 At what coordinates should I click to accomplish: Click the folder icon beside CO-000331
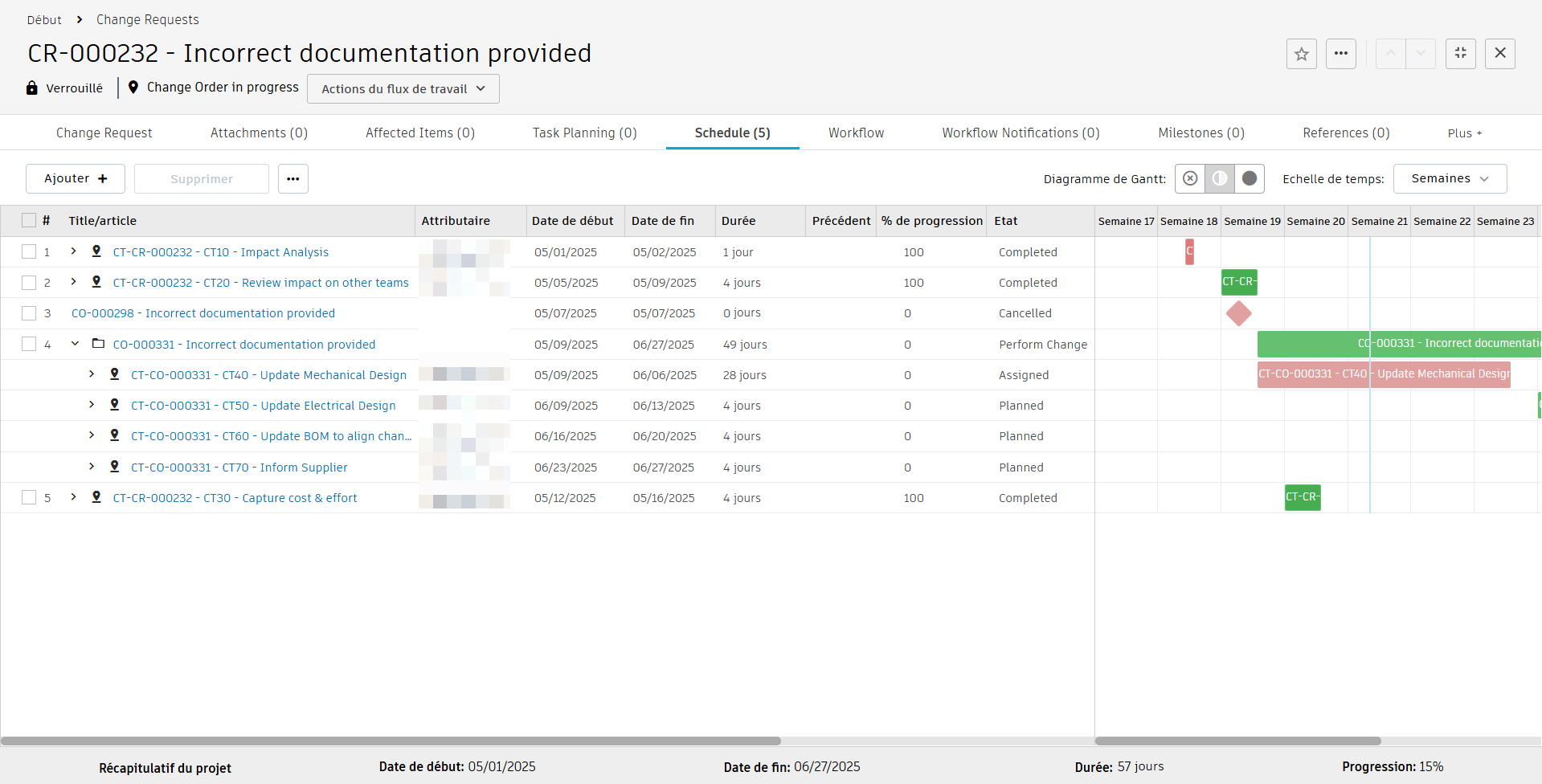coord(98,344)
